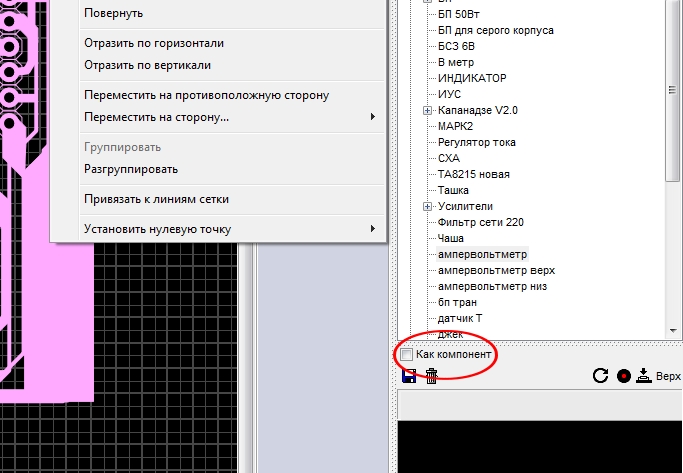Select the 'ампервольтметр' macro in the tree
Screen dimensions: 683x473
(482, 254)
